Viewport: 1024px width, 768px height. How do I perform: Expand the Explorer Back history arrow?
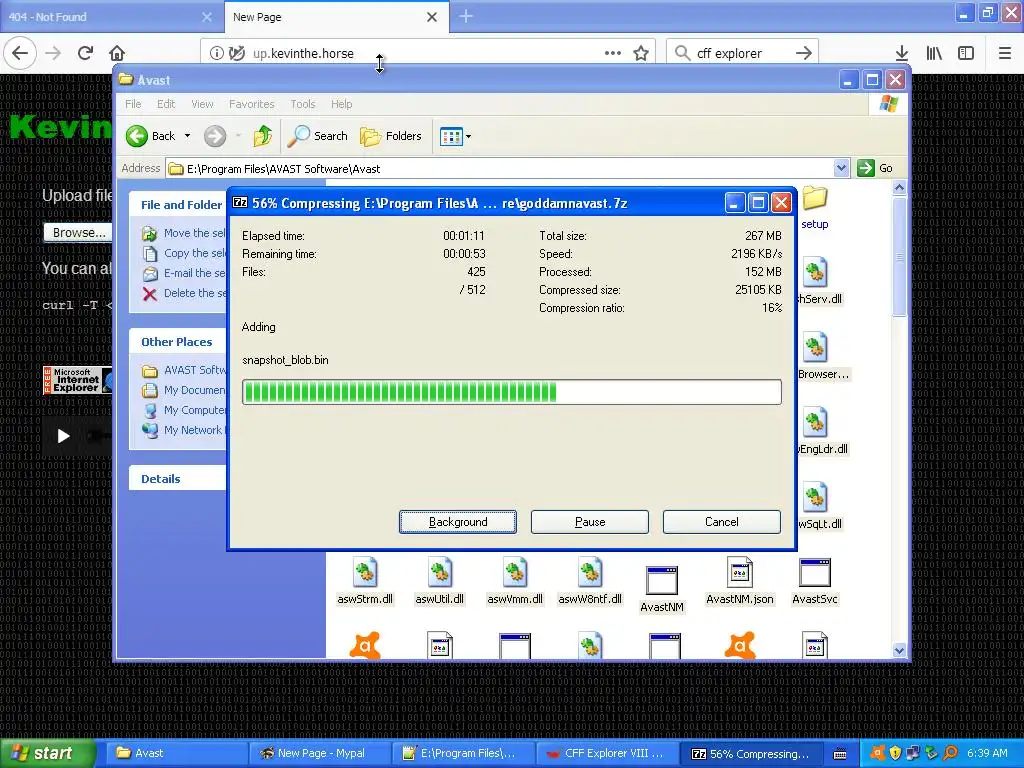coord(187,136)
